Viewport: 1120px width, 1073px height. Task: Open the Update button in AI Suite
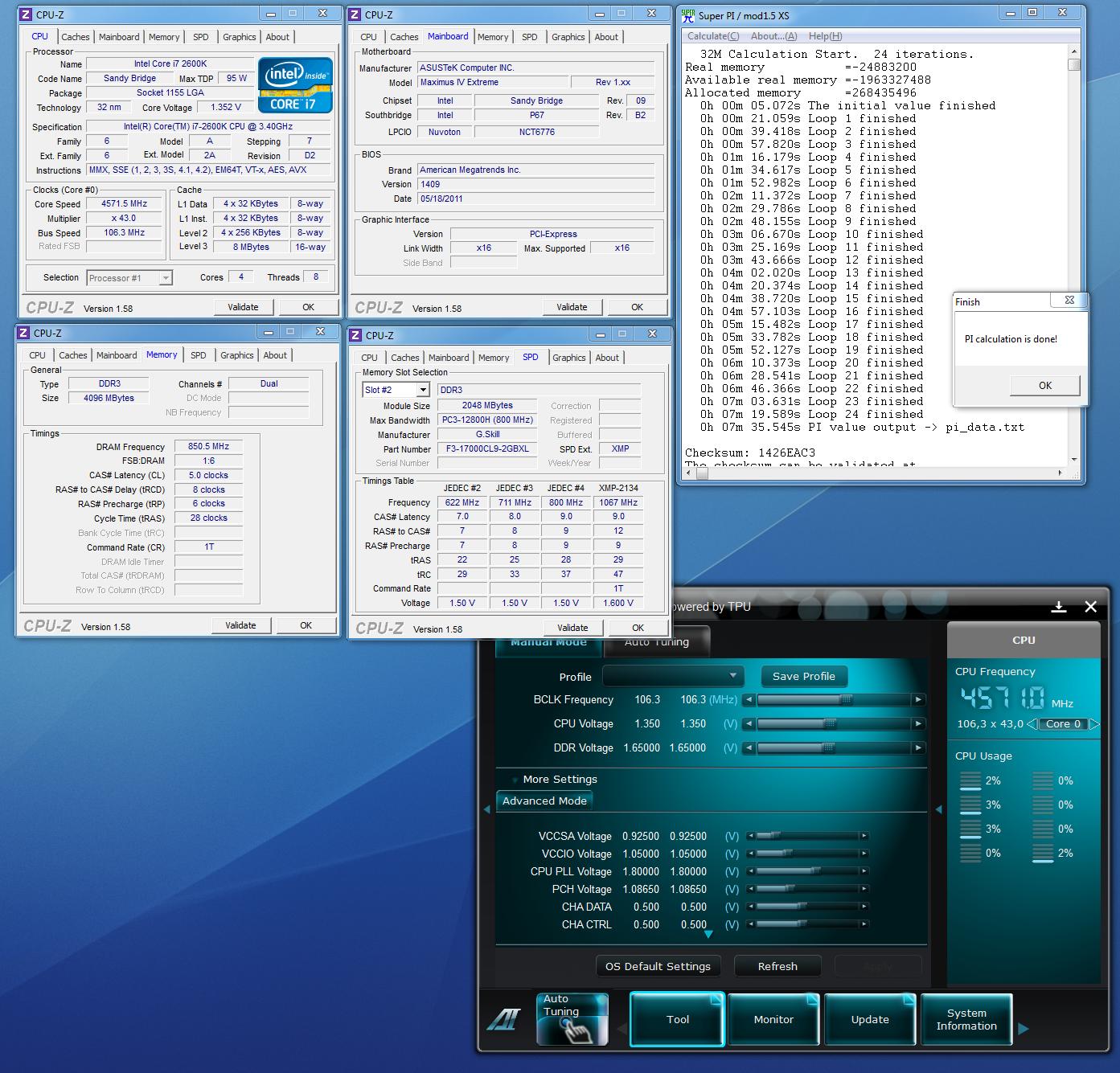pos(870,1019)
